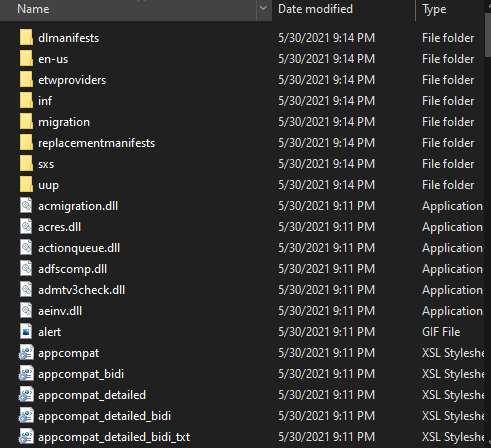The width and height of the screenshot is (491, 448).
Task: Click the uup folder icon
Action: point(26,184)
